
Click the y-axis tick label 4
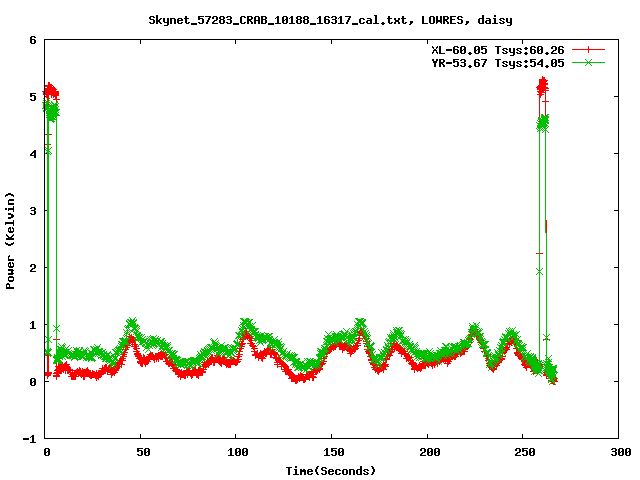point(33,154)
